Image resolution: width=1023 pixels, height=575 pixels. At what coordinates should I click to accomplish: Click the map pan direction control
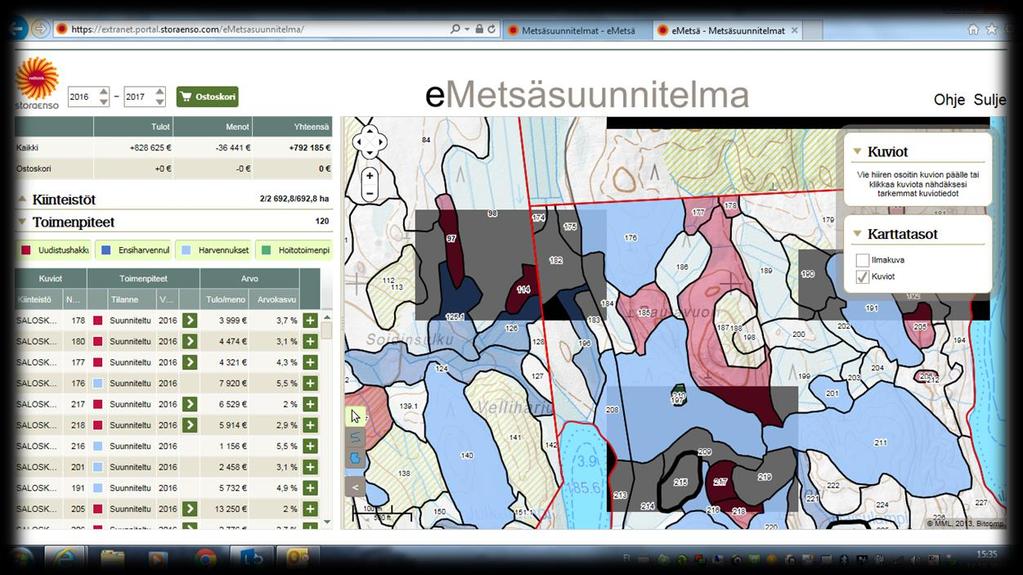click(x=369, y=142)
